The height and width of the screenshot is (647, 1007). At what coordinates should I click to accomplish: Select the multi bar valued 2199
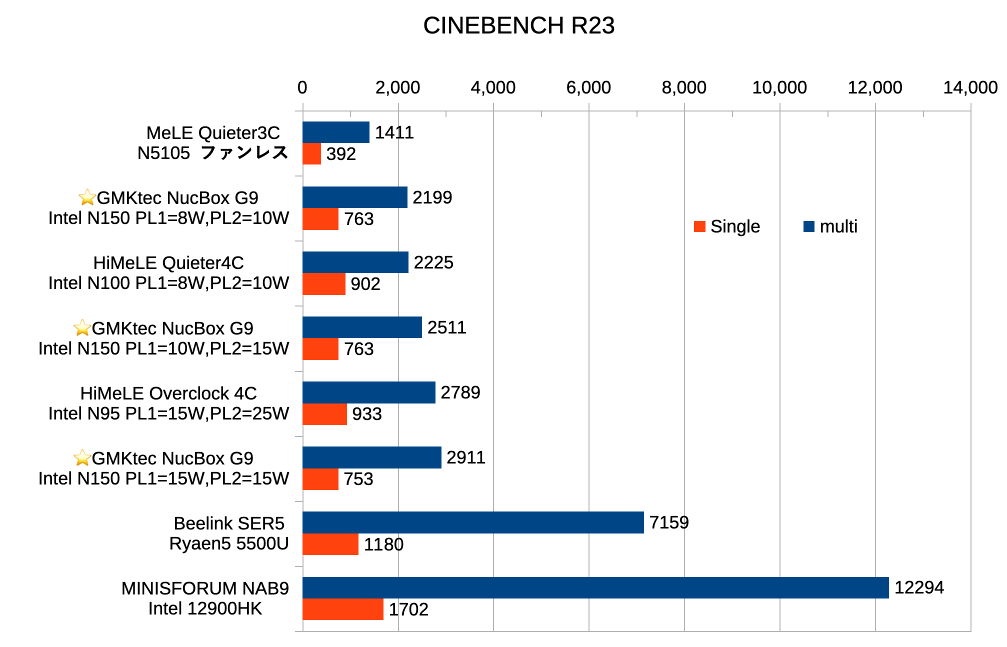coord(355,197)
